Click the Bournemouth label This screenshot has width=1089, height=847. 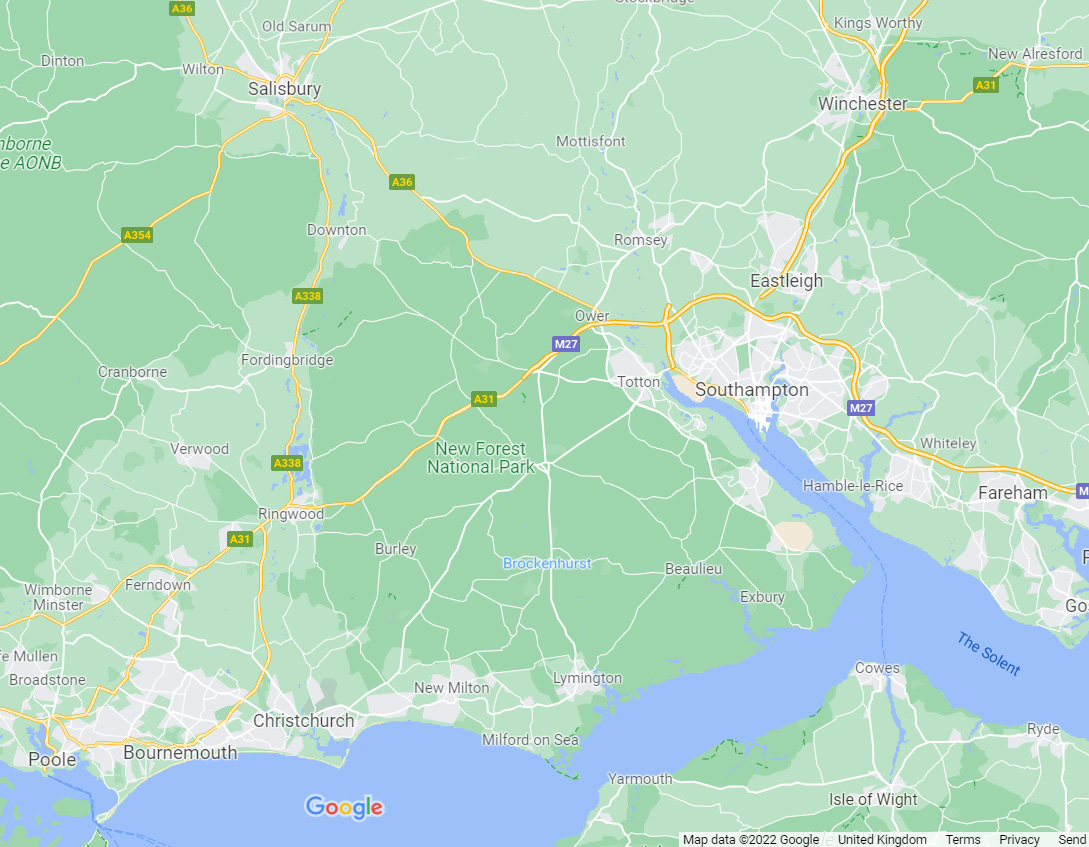coord(181,753)
